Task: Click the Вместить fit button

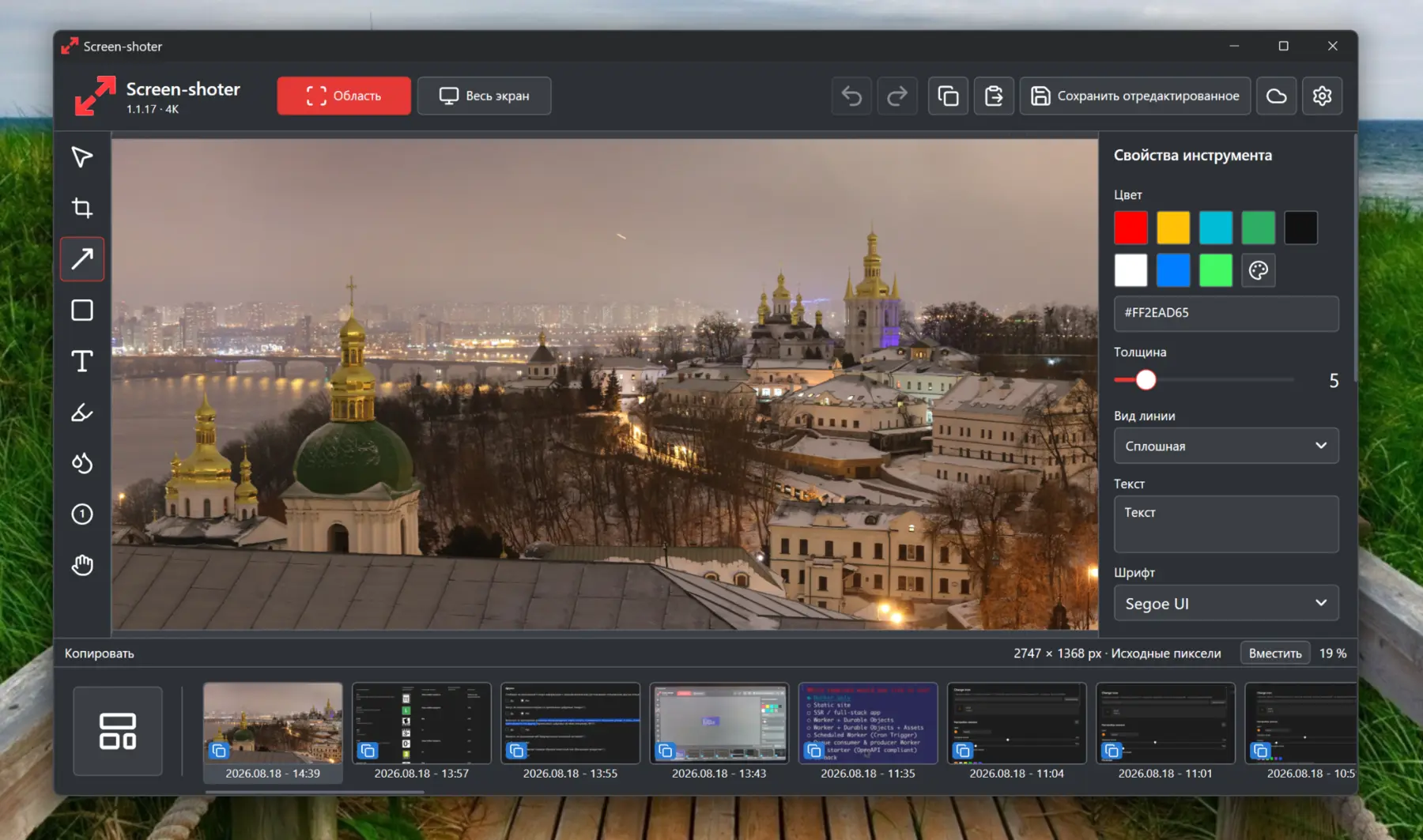Action: pos(1275,654)
